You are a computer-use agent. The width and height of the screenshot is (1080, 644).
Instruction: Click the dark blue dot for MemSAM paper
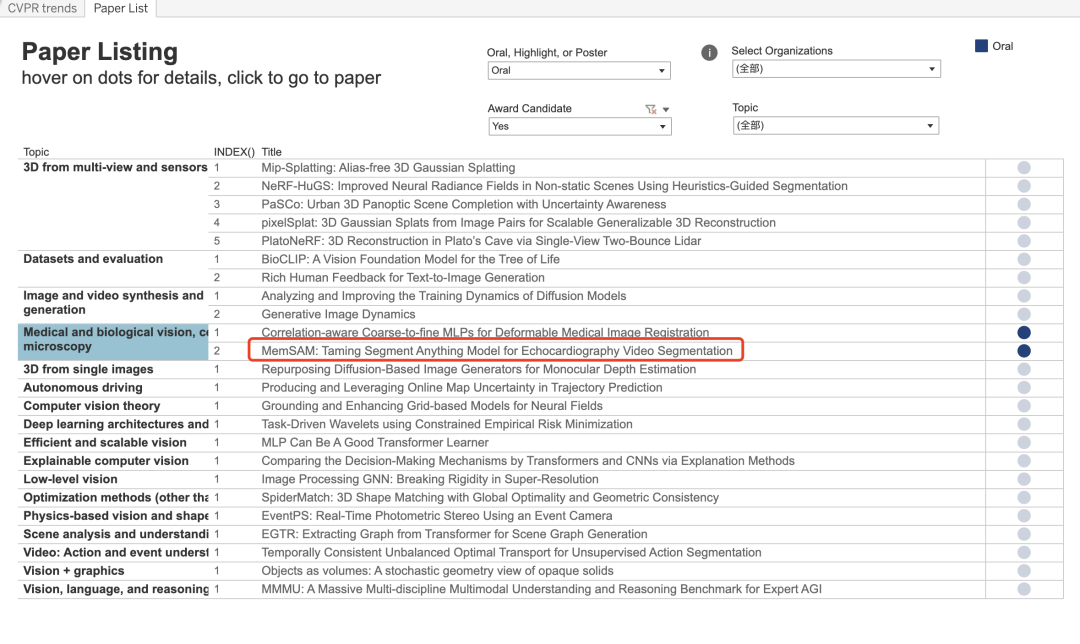click(1023, 351)
